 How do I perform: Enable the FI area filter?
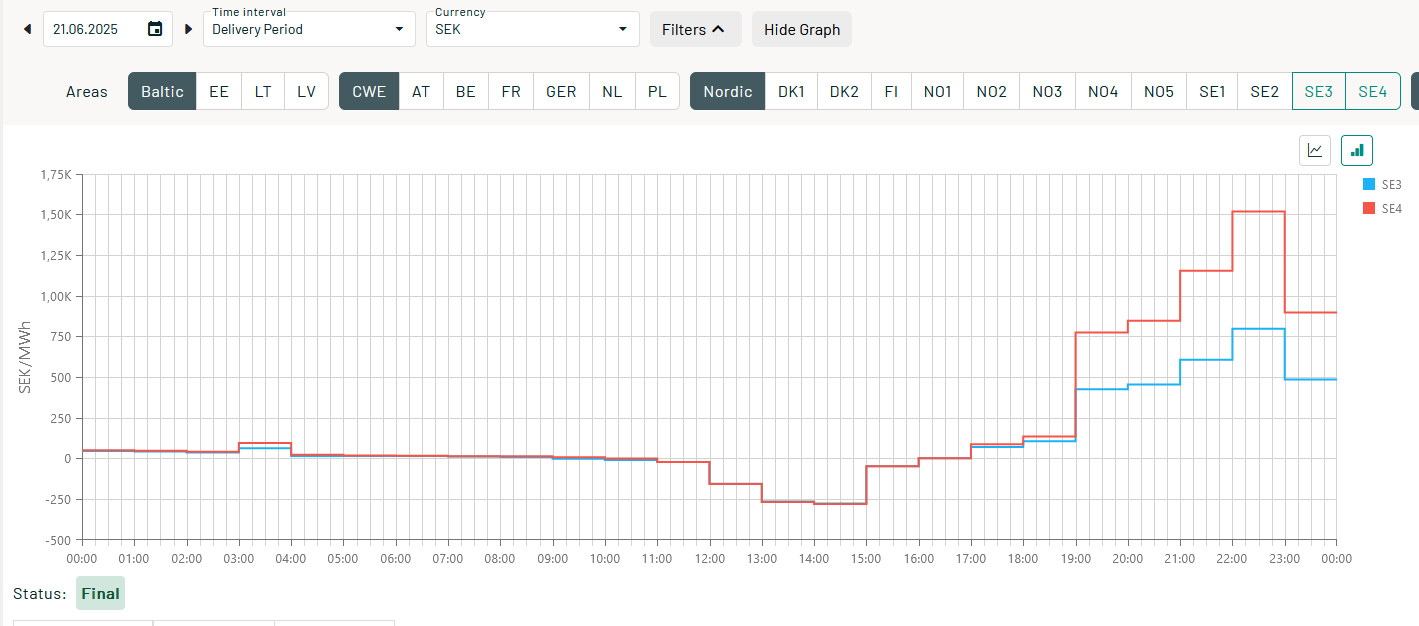click(891, 91)
